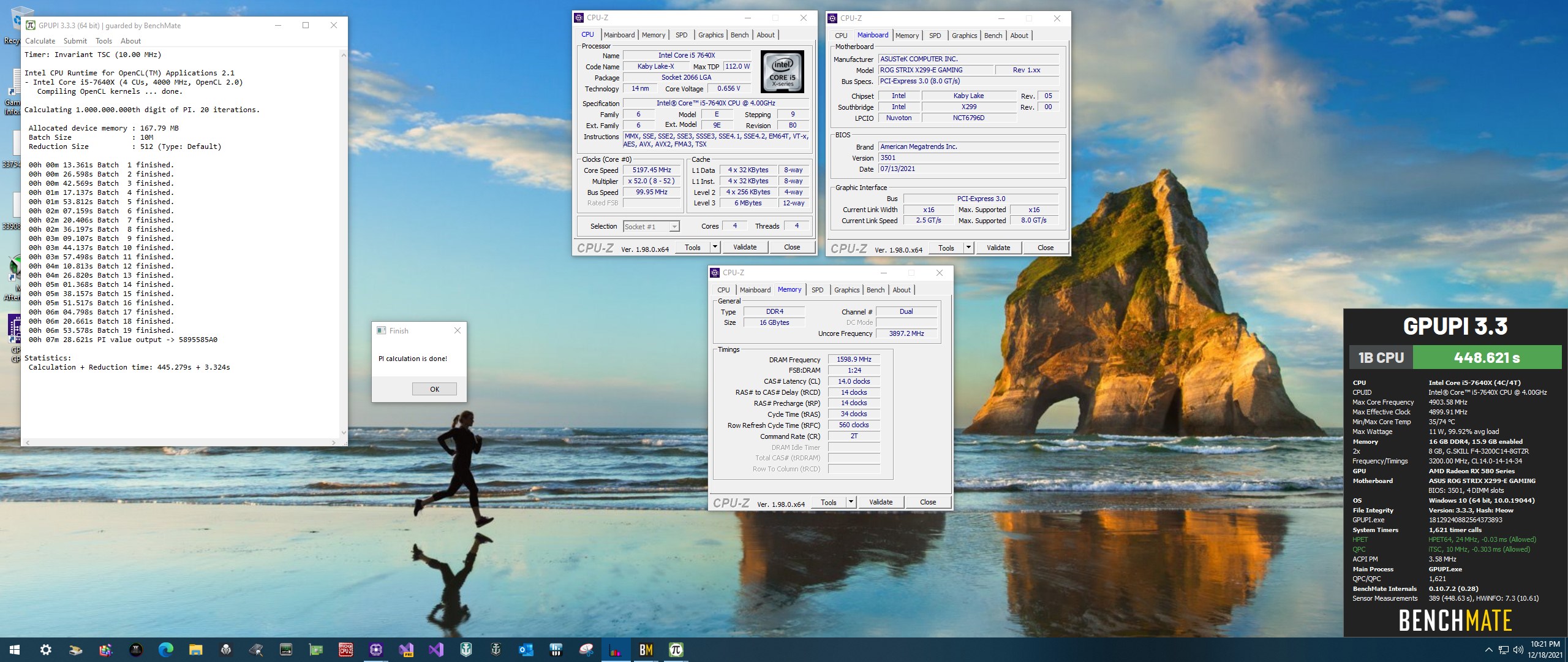
Task: Click the DRAM Frequency value 1598.9 MHz
Action: click(x=854, y=359)
